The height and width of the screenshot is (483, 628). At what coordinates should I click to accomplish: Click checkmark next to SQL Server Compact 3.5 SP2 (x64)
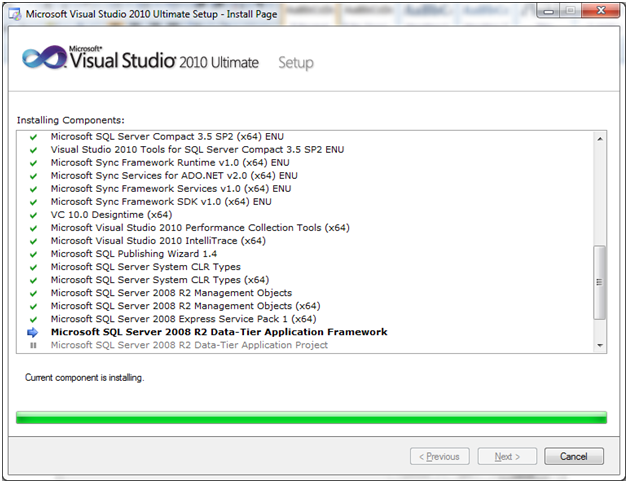point(33,137)
